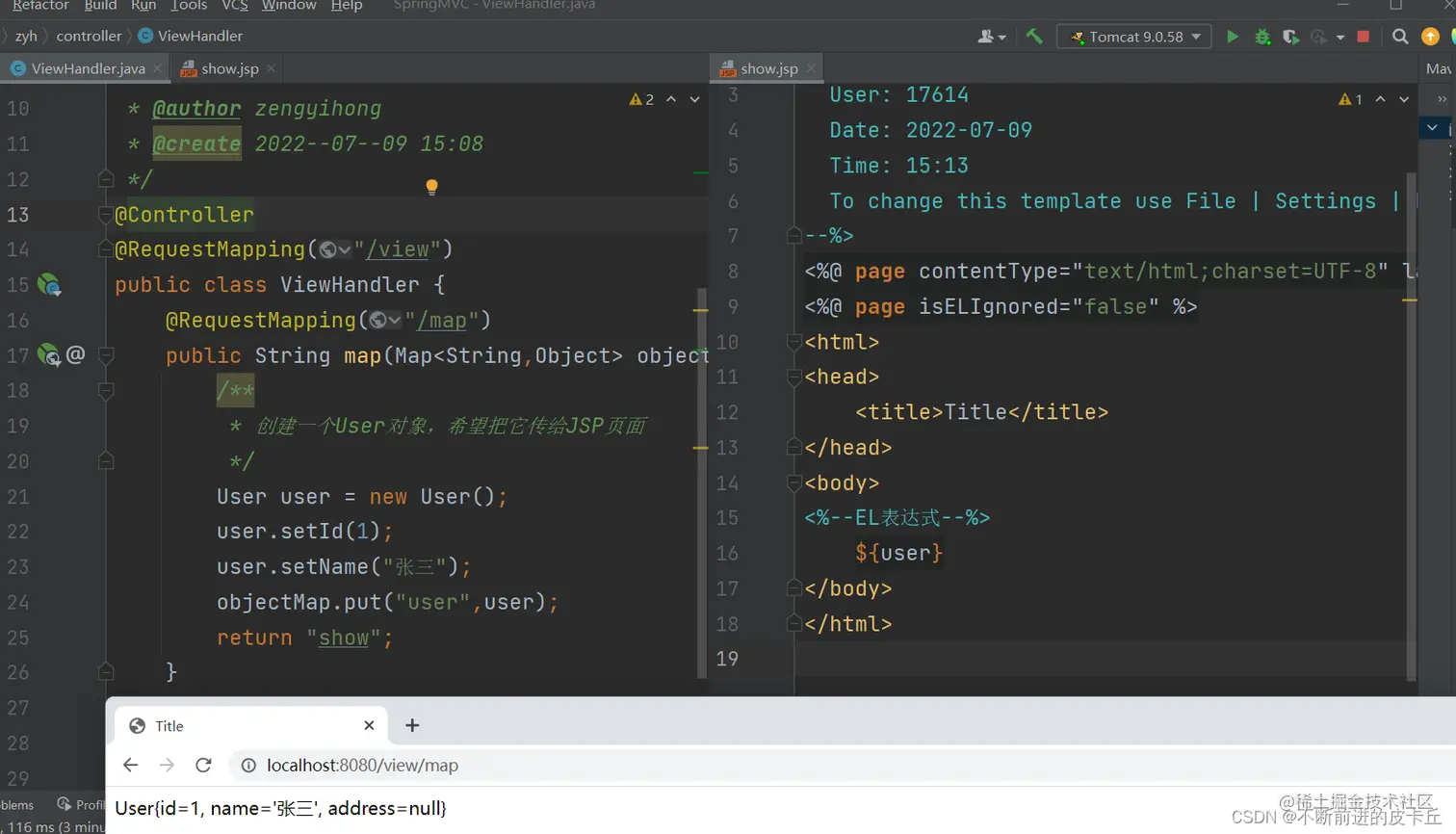Image resolution: width=1456 pixels, height=834 pixels.
Task: Go forward in the browser
Action: tap(167, 765)
